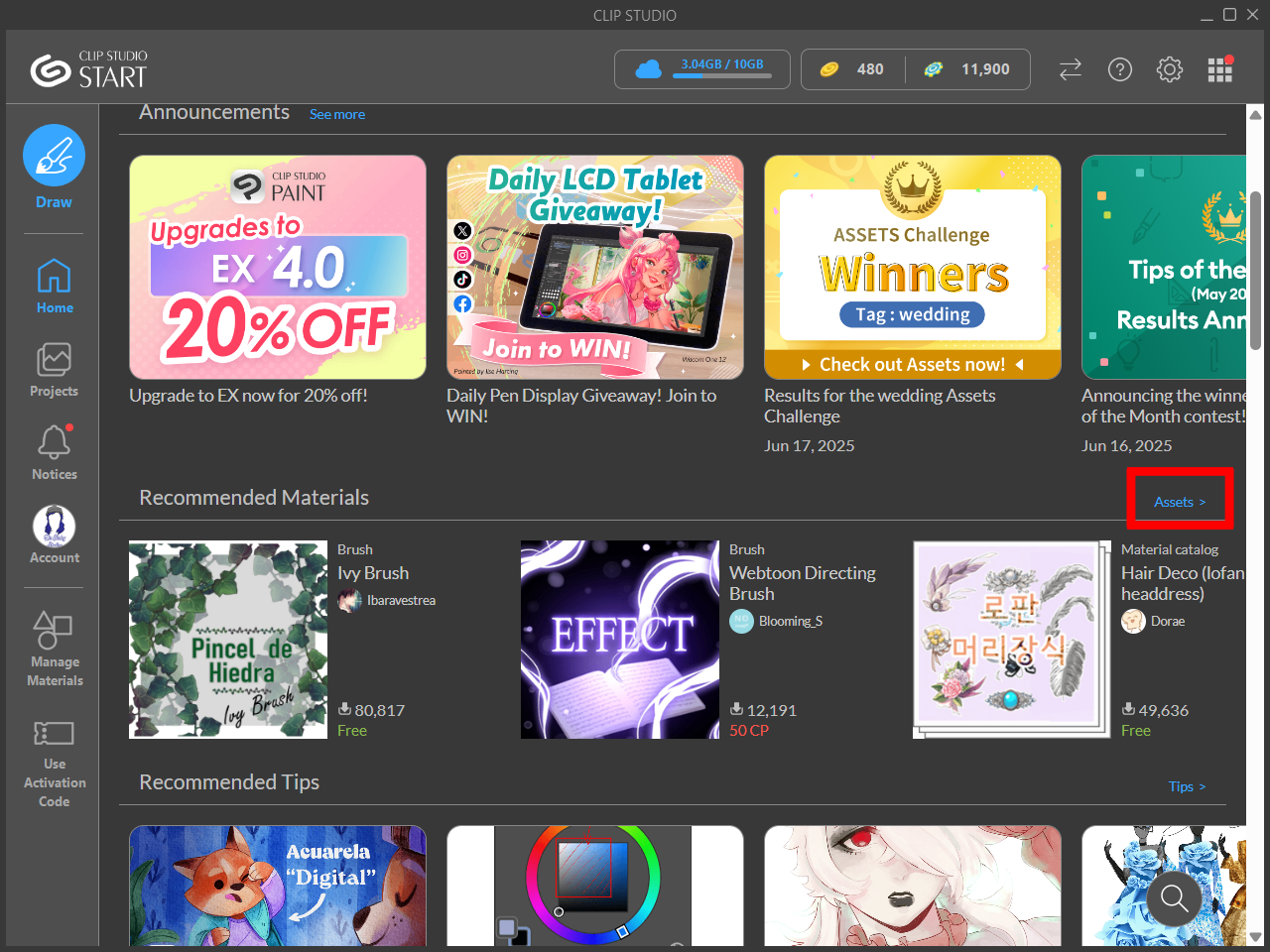
Task: Open Ivy Brush material title
Action: [373, 573]
